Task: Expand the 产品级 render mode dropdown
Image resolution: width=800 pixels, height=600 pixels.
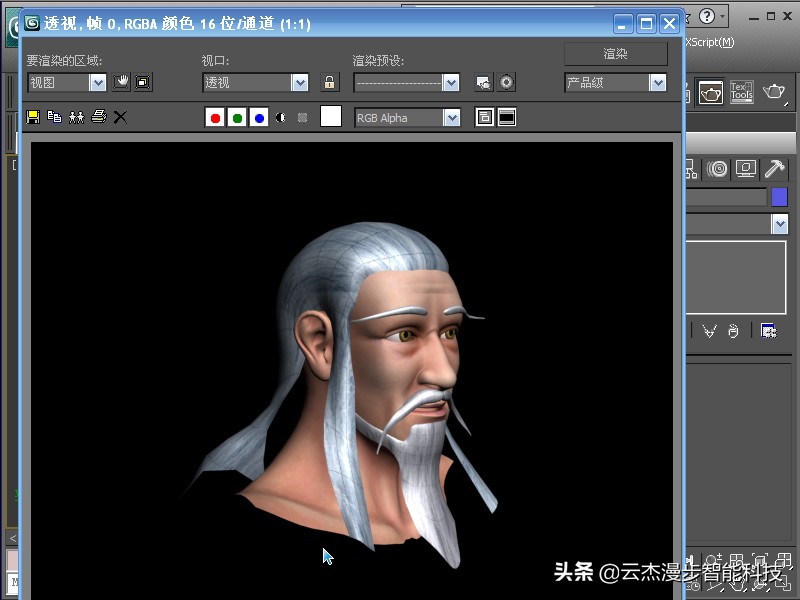Action: point(659,82)
